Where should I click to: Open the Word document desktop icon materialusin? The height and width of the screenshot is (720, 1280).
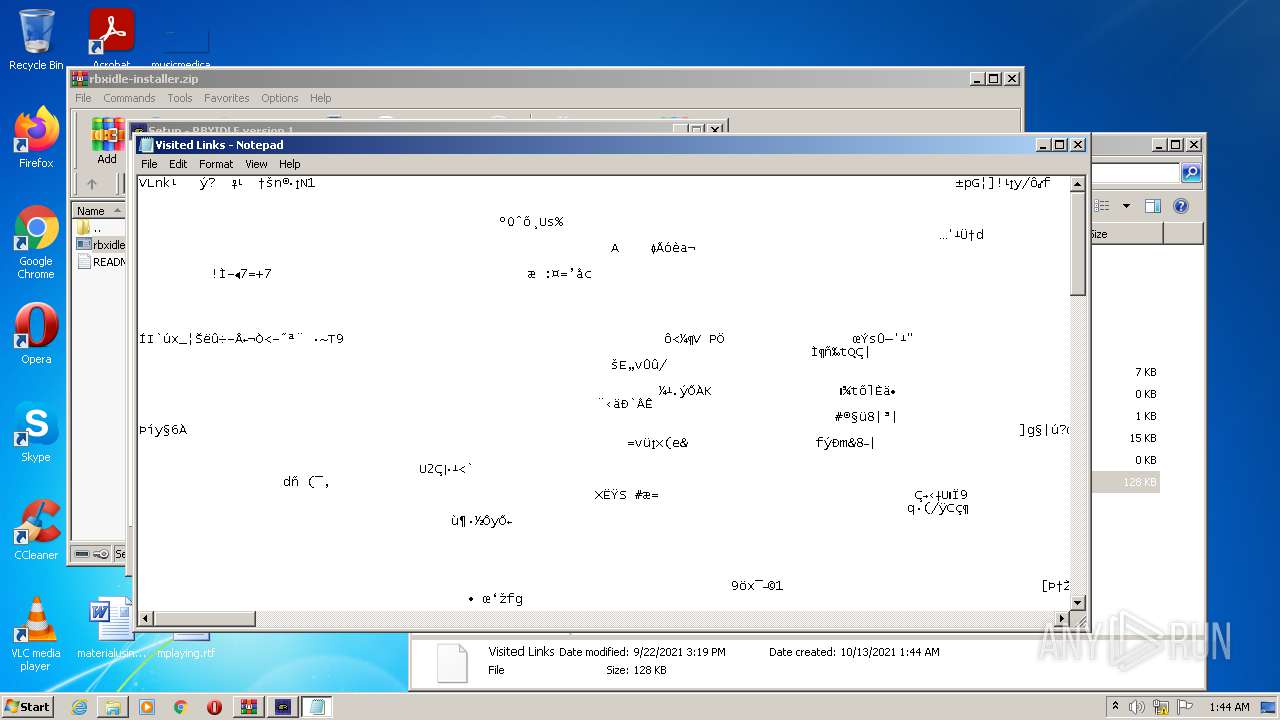[111, 628]
